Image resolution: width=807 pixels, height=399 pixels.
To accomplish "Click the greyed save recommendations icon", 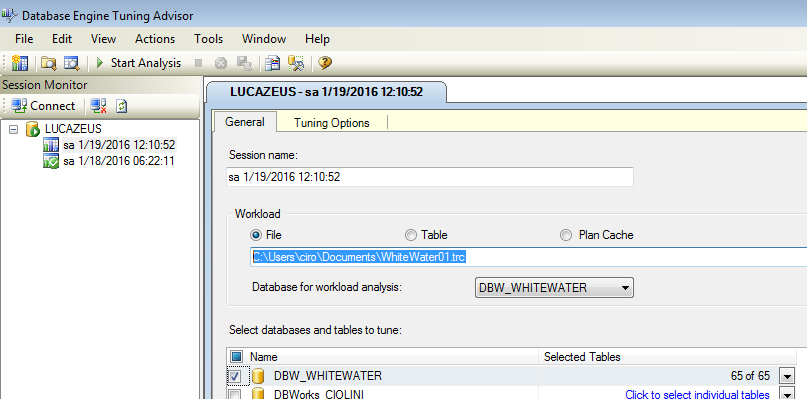I will [243, 63].
